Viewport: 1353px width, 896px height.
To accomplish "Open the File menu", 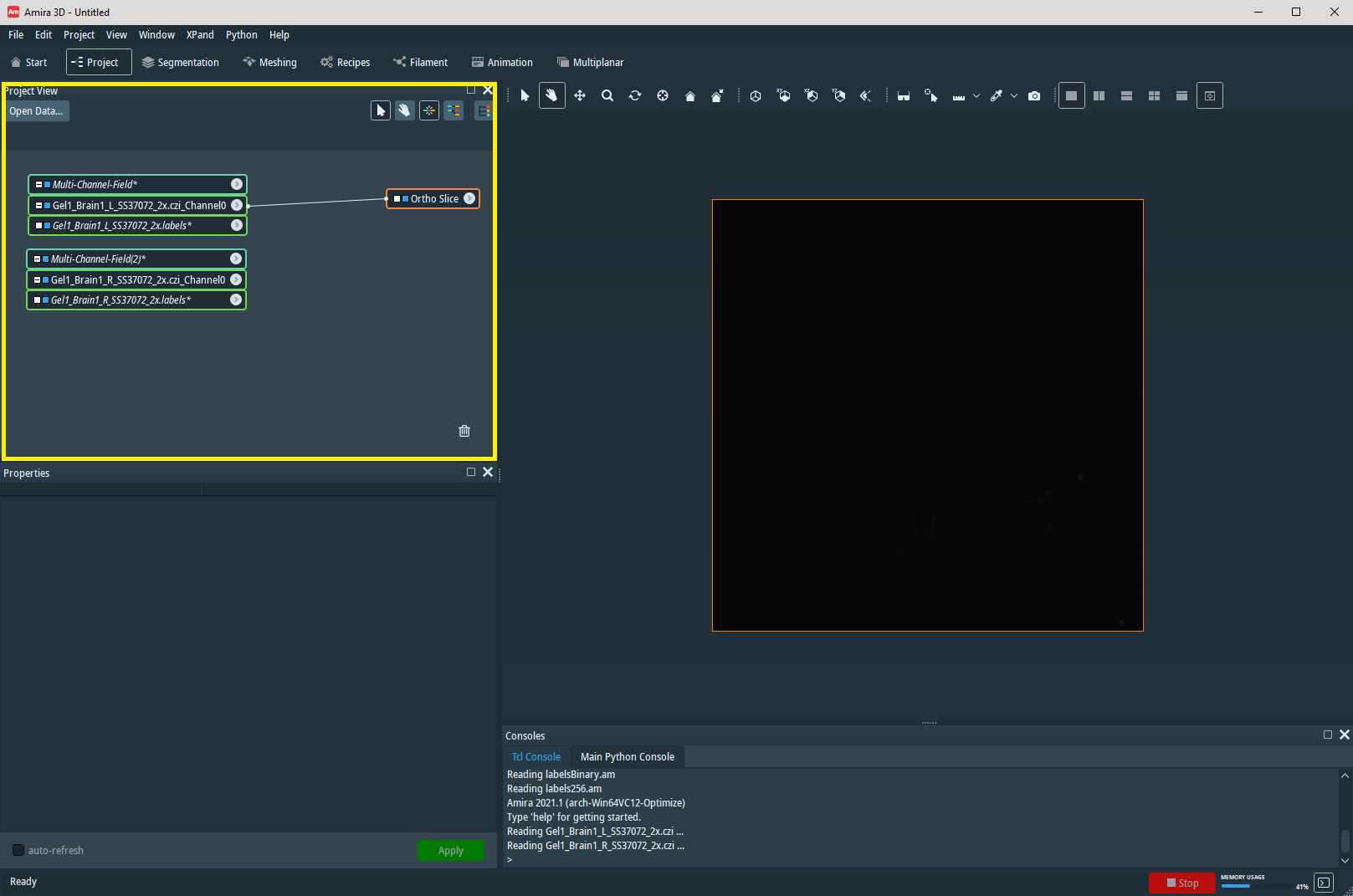I will [x=16, y=35].
